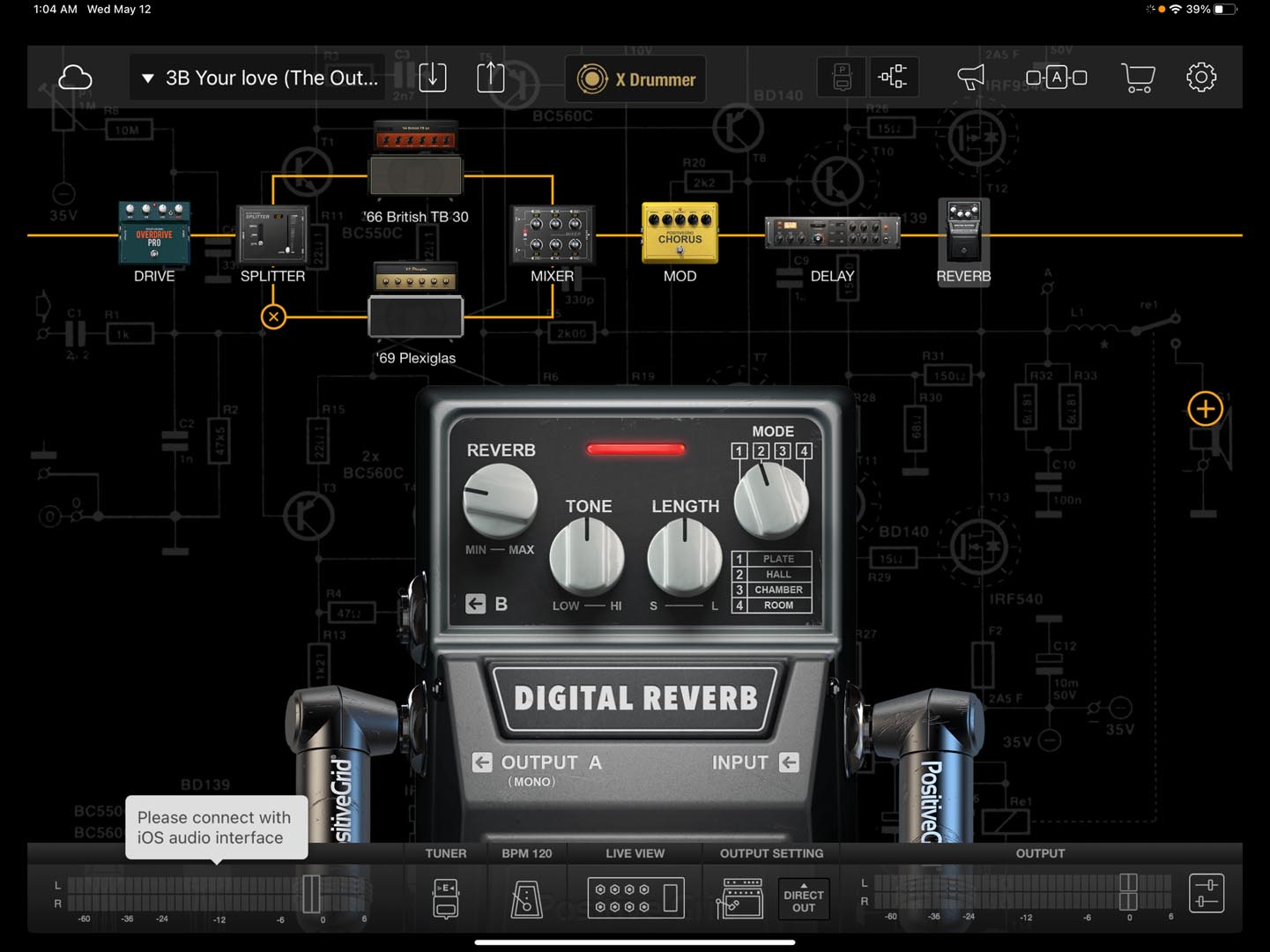Tap the OUTPUT A arrow

click(x=482, y=762)
